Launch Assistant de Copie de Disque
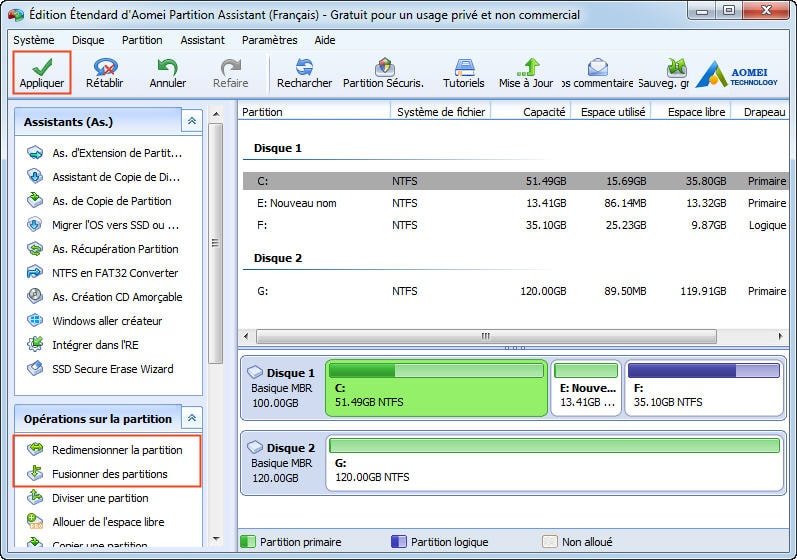This screenshot has width=797, height=560. pos(104,177)
